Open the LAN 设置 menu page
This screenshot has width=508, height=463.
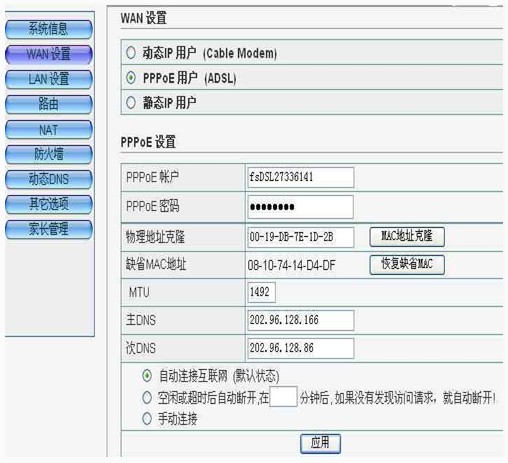(49, 79)
